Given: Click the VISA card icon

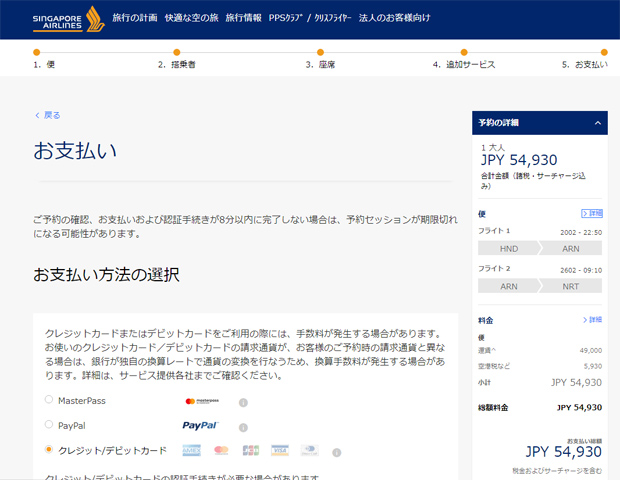Looking at the screenshot, I should tap(279, 451).
